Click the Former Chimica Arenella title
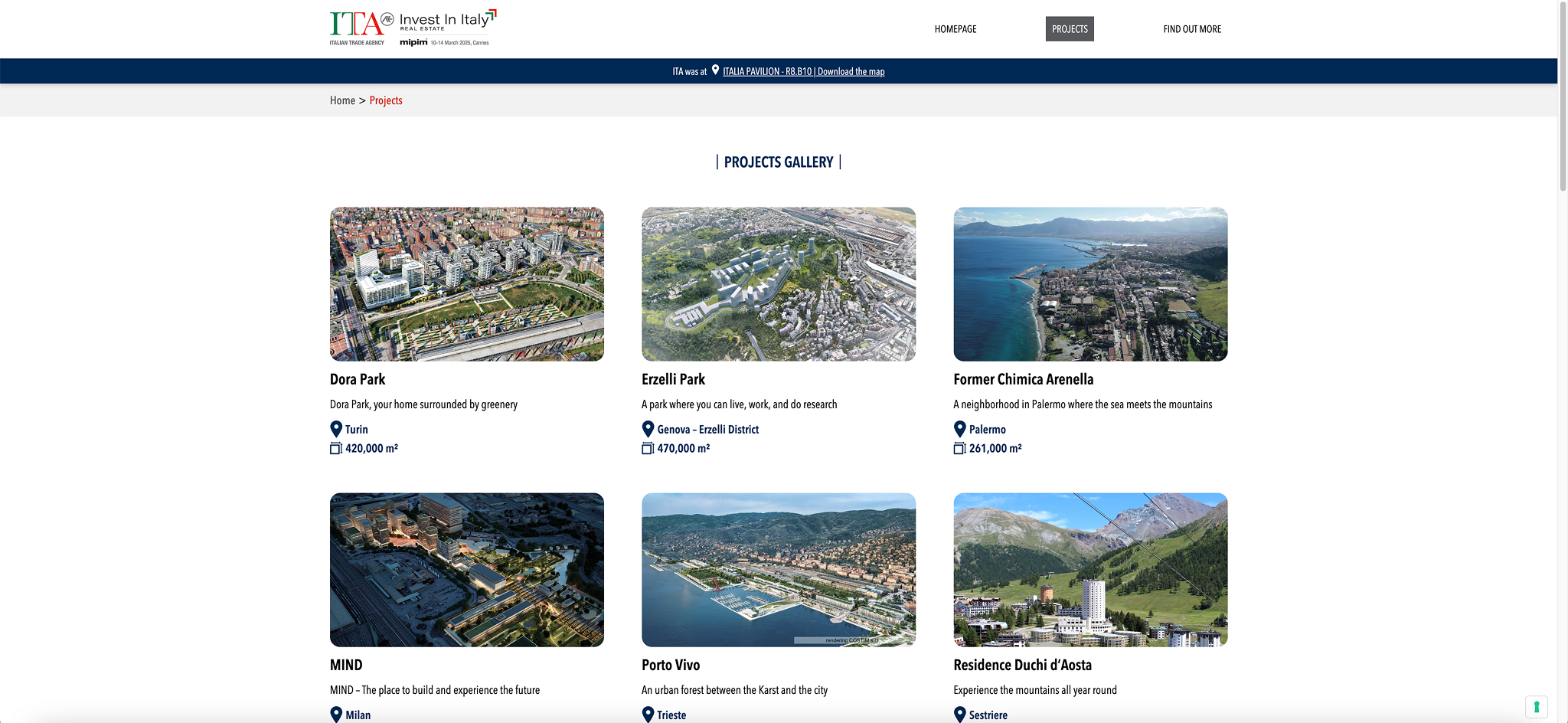This screenshot has width=1568, height=723. coord(1023,379)
